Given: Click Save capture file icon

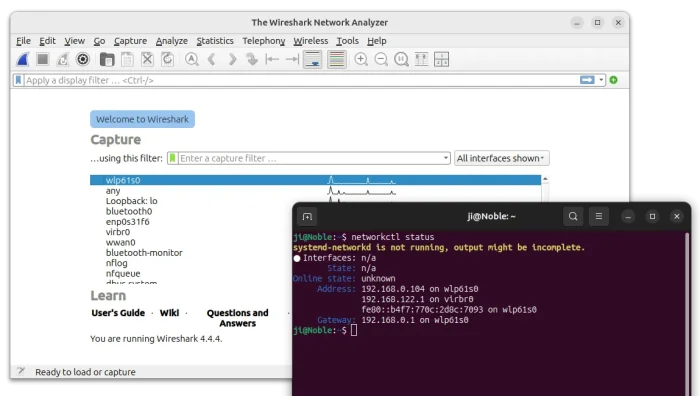Looking at the screenshot, I should pyautogui.click(x=127, y=59).
